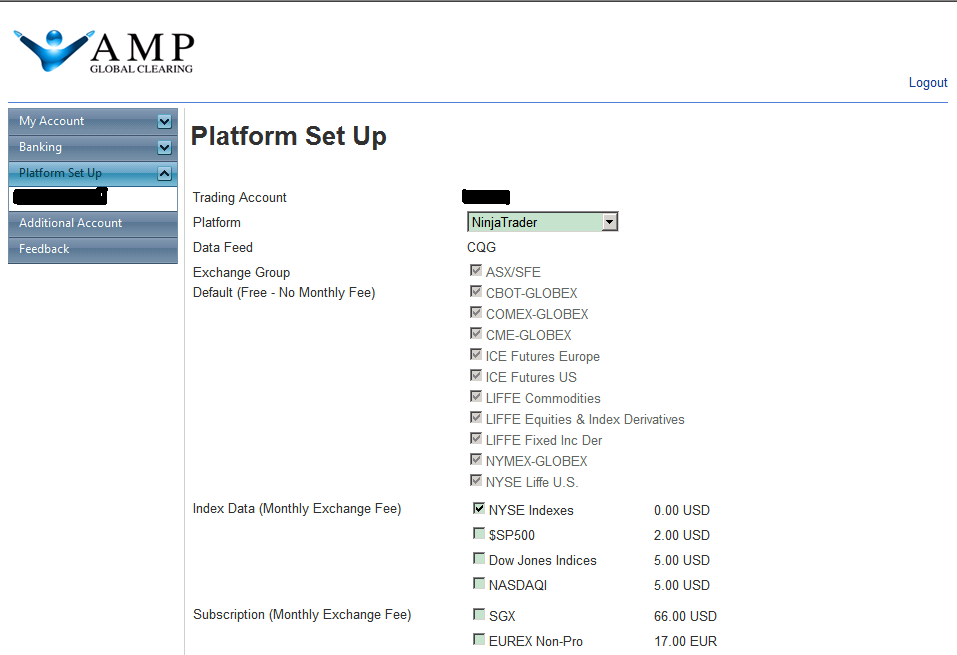Click the Trading Account label
This screenshot has height=655, width=957.
pyautogui.click(x=240, y=198)
